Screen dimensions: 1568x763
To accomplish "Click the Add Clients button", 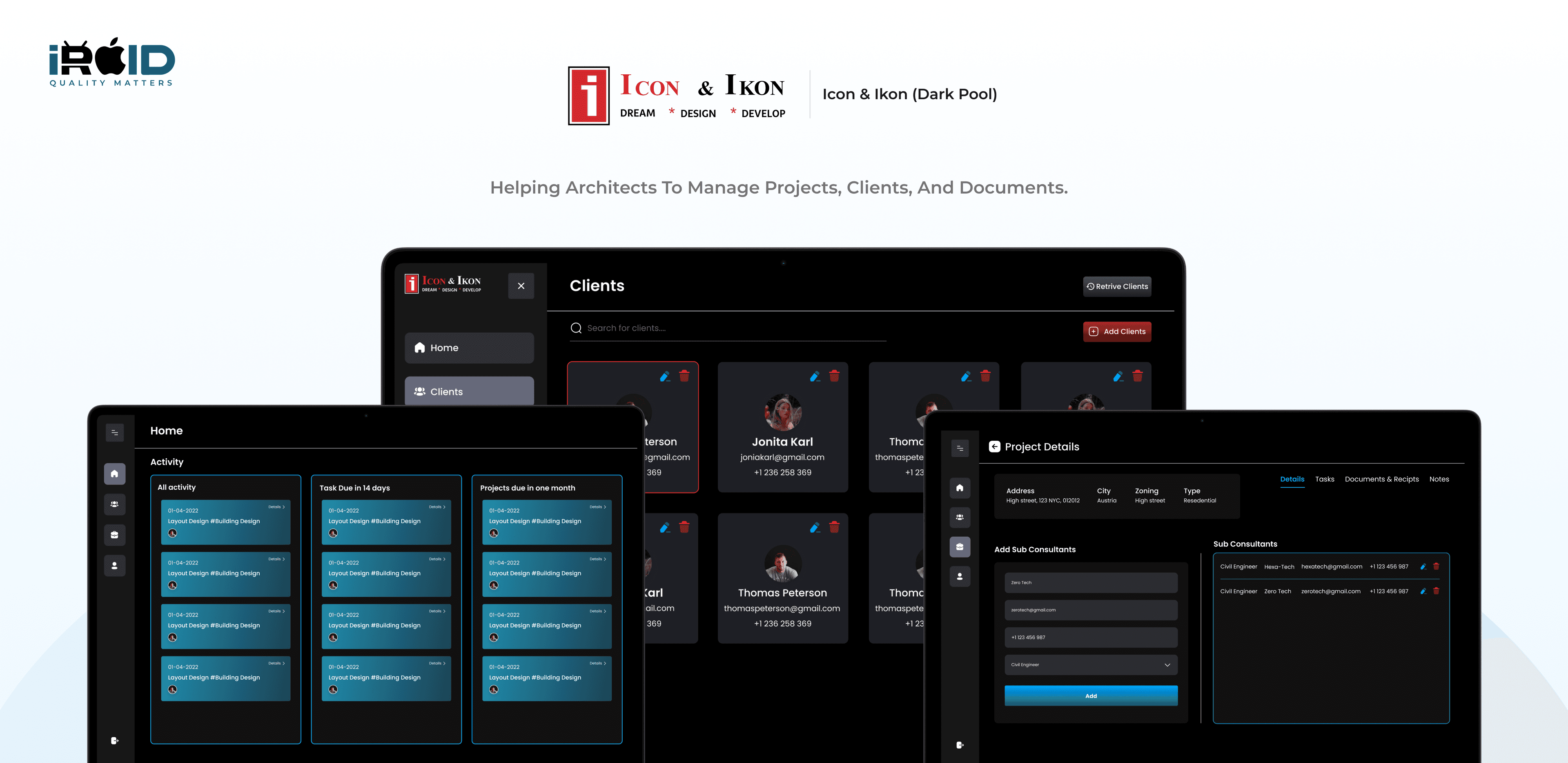I will [1117, 331].
